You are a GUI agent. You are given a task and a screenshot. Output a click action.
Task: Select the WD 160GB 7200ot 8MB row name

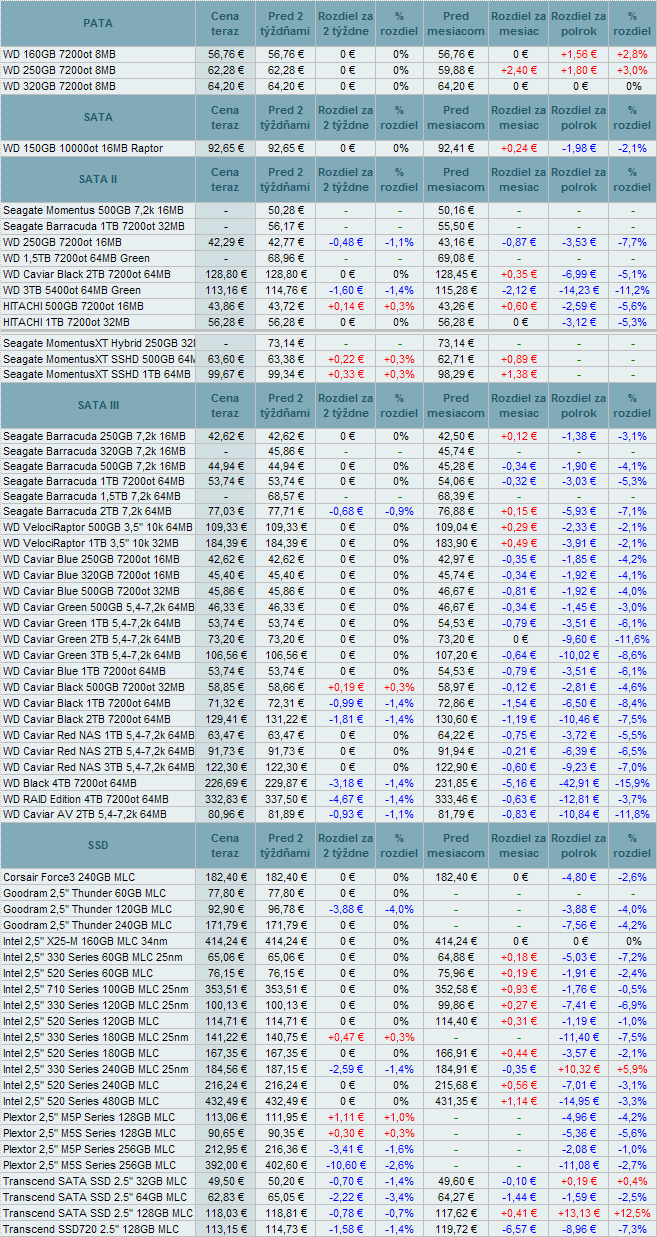pos(59,55)
